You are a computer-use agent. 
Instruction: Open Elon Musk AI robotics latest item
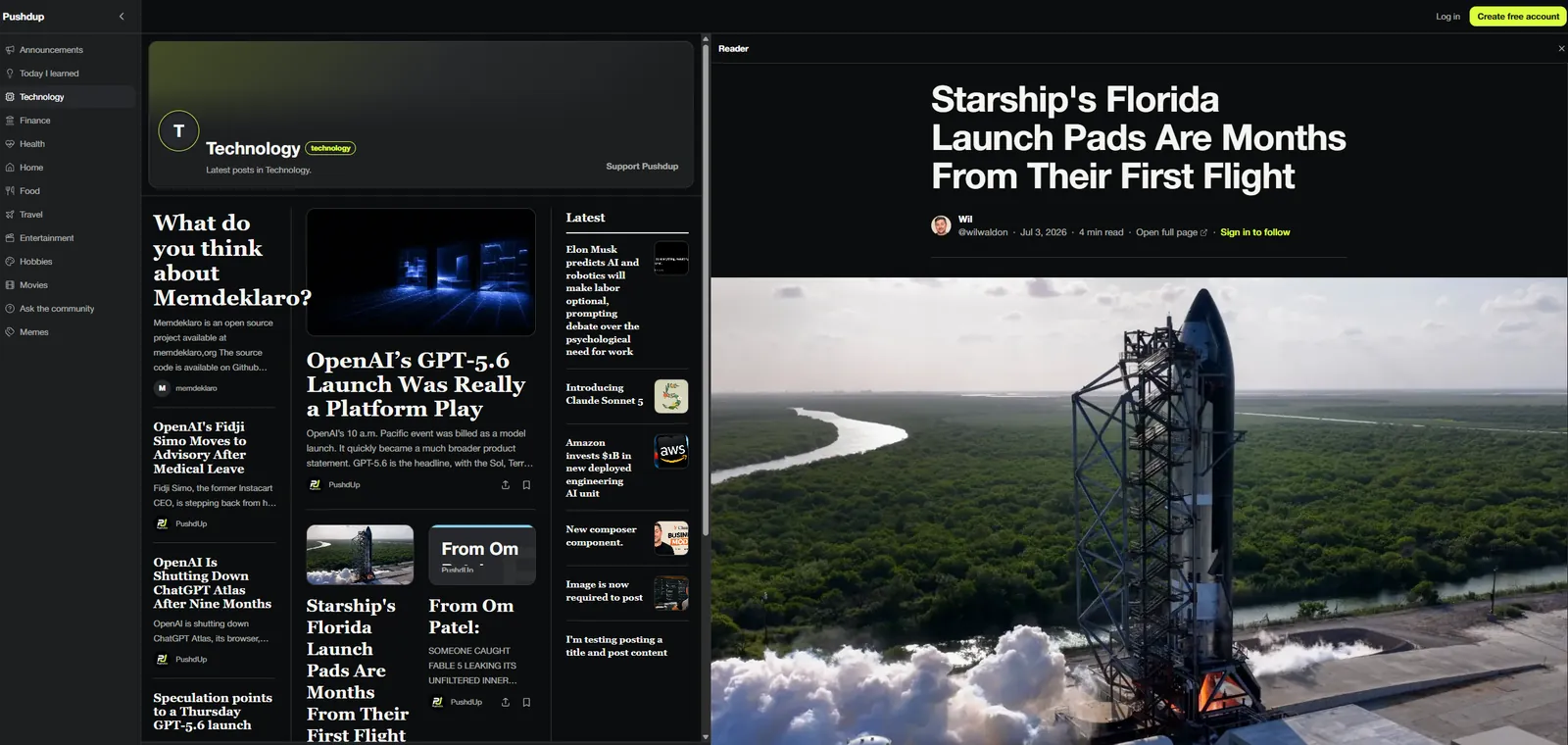(x=603, y=301)
